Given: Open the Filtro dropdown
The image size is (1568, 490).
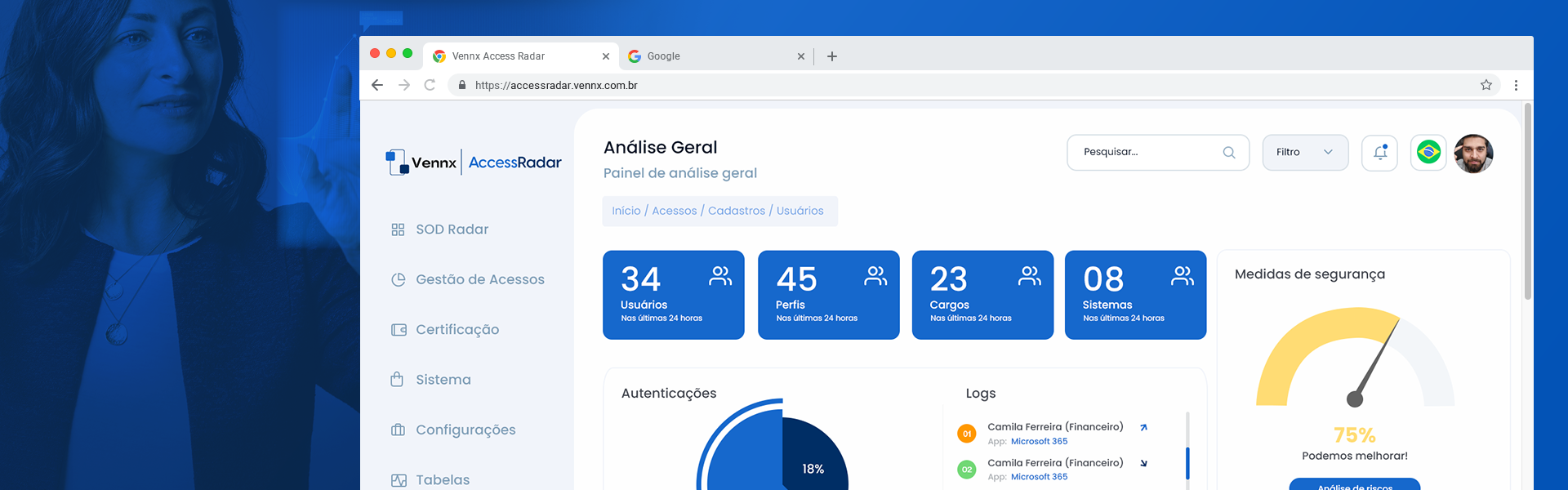Looking at the screenshot, I should 1304,153.
